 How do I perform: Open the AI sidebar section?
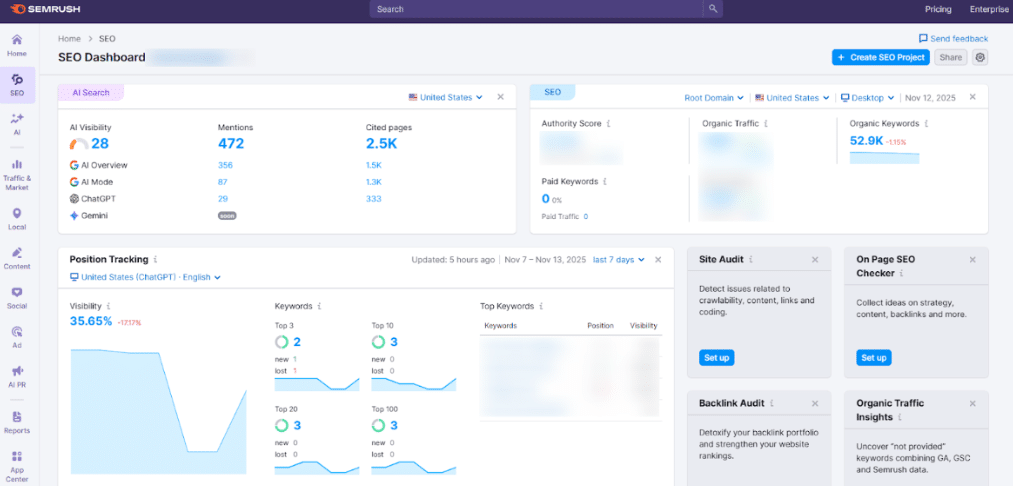(x=17, y=124)
